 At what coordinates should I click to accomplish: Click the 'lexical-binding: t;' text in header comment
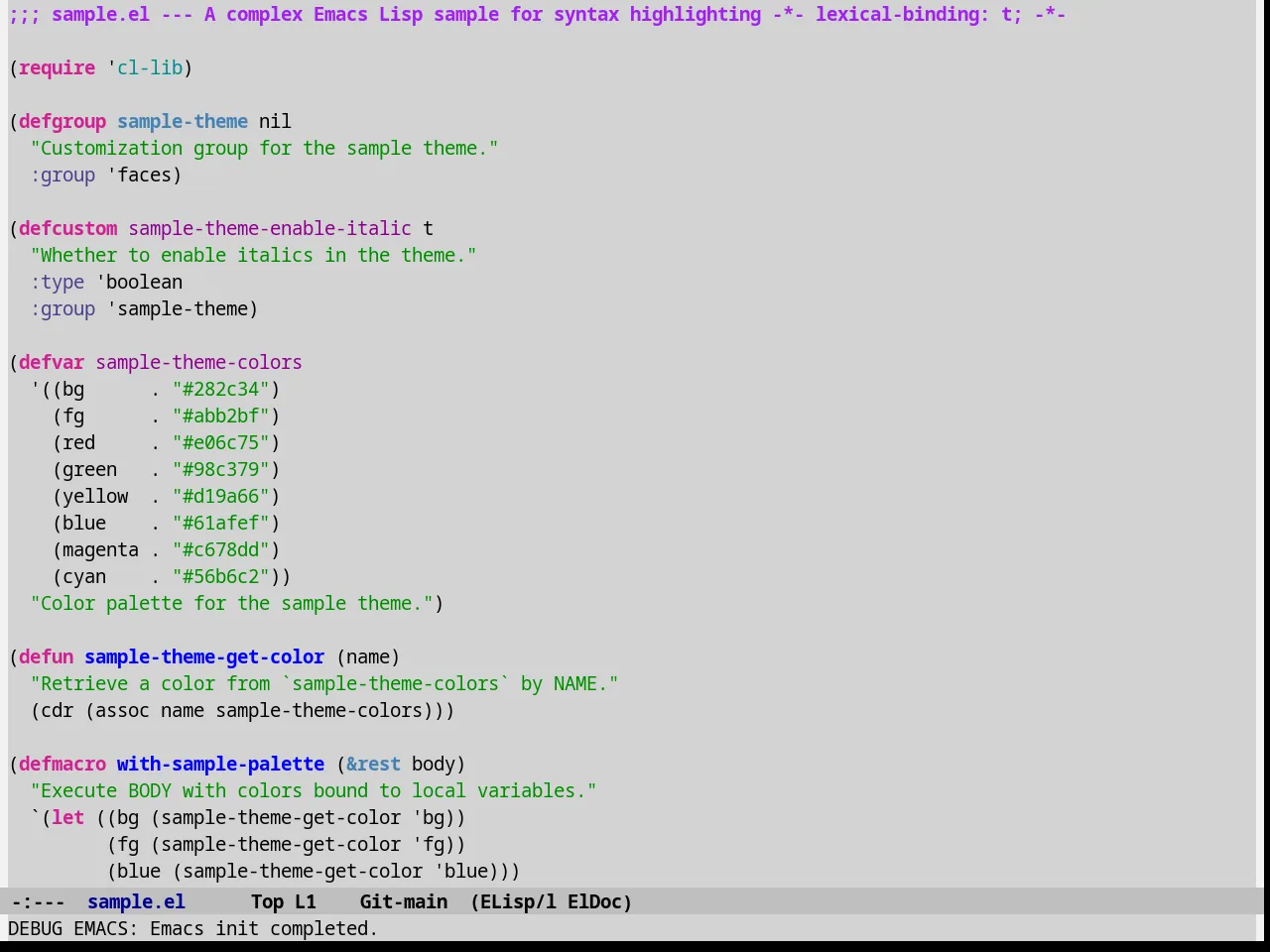click(919, 14)
